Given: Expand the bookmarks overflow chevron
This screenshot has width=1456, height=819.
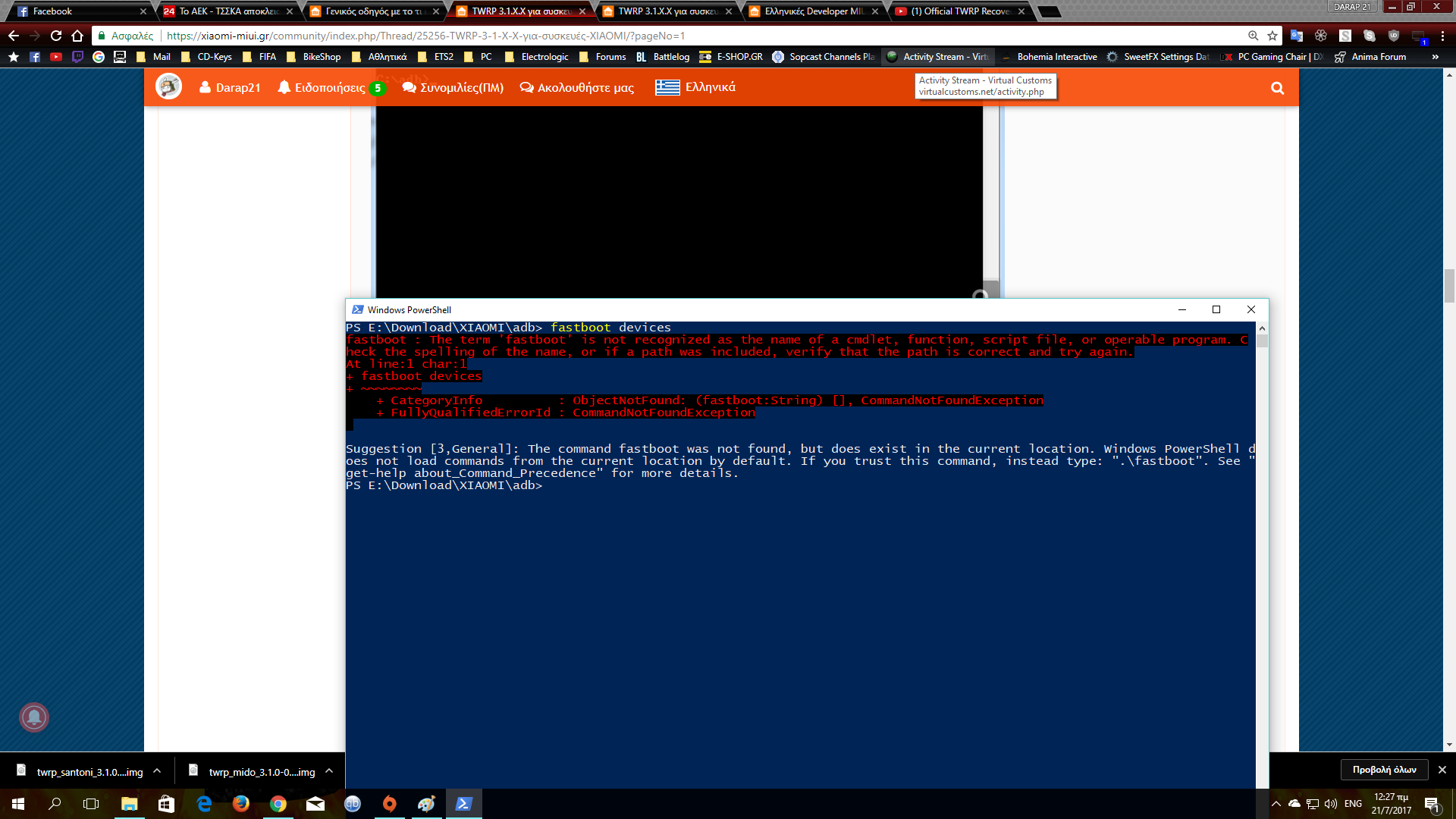Looking at the screenshot, I should tap(1435, 57).
